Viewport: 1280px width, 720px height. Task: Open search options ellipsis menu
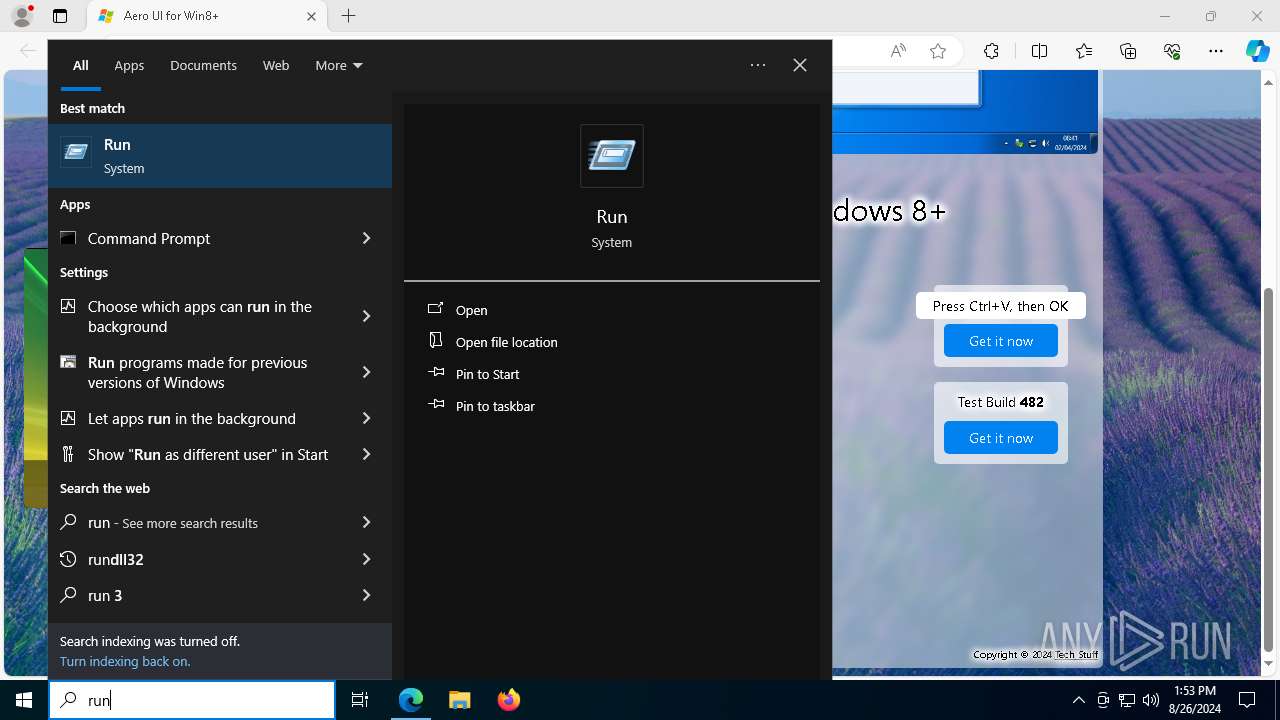pos(758,65)
